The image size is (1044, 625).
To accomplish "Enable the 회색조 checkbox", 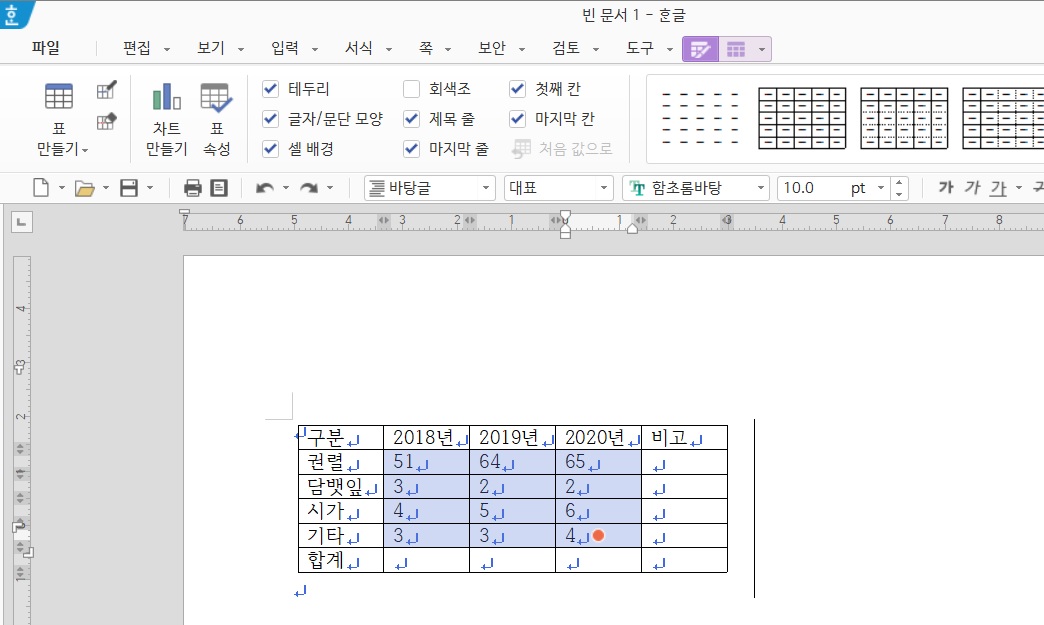I will tap(412, 89).
